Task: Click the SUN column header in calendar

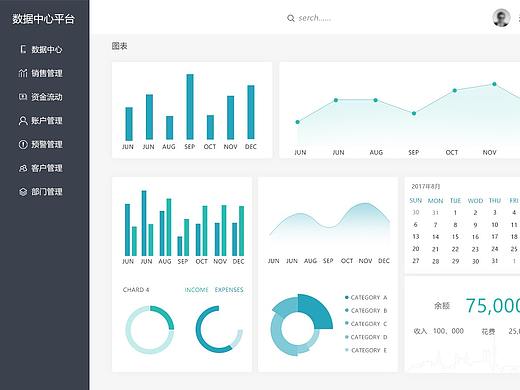Action: pos(416,200)
